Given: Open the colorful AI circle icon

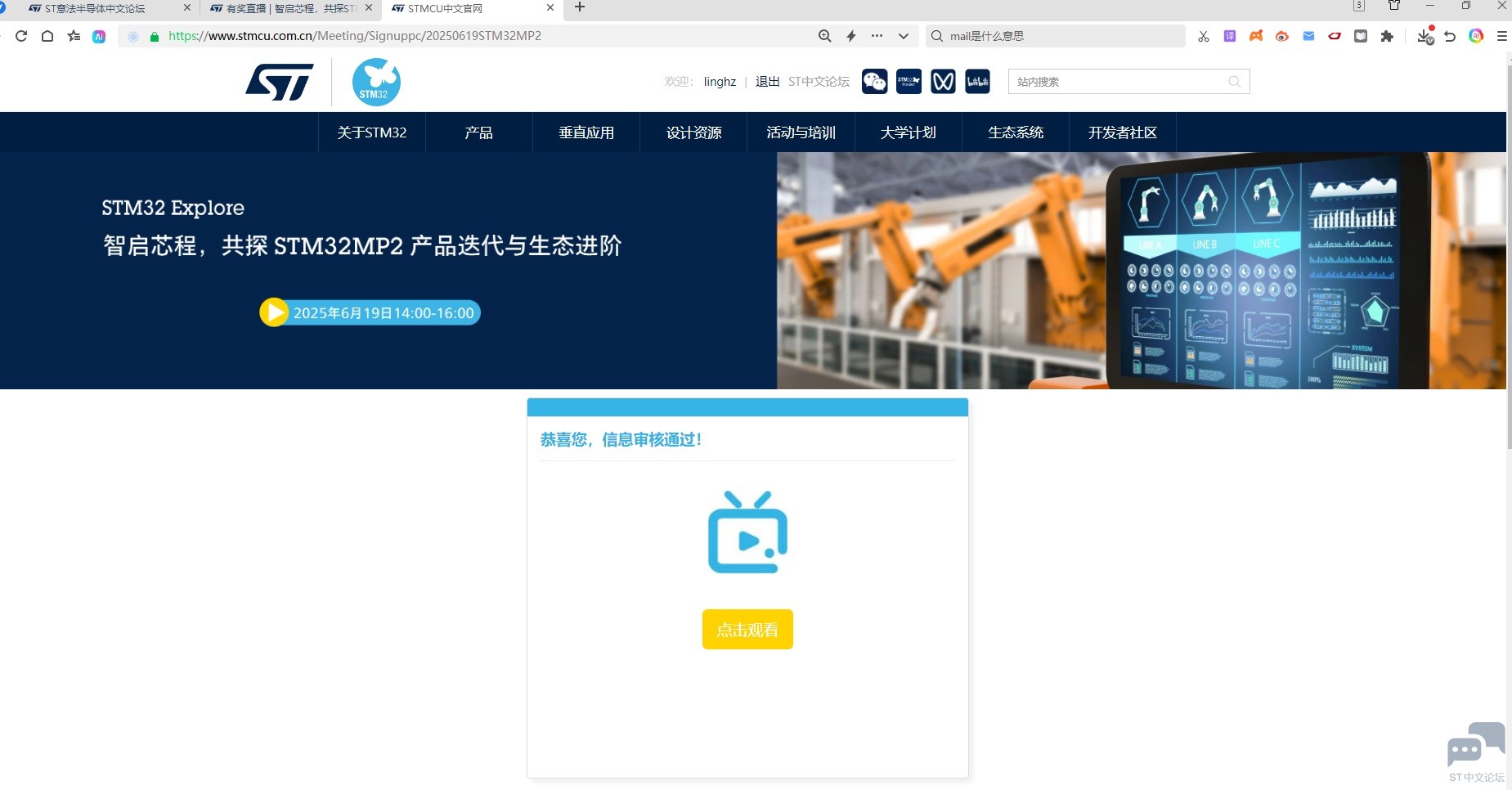Looking at the screenshot, I should coord(1476,36).
